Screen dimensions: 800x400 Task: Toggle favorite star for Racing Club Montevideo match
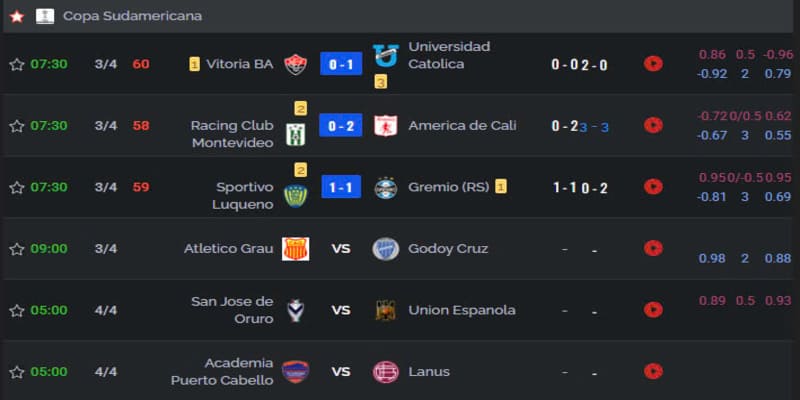coord(17,126)
